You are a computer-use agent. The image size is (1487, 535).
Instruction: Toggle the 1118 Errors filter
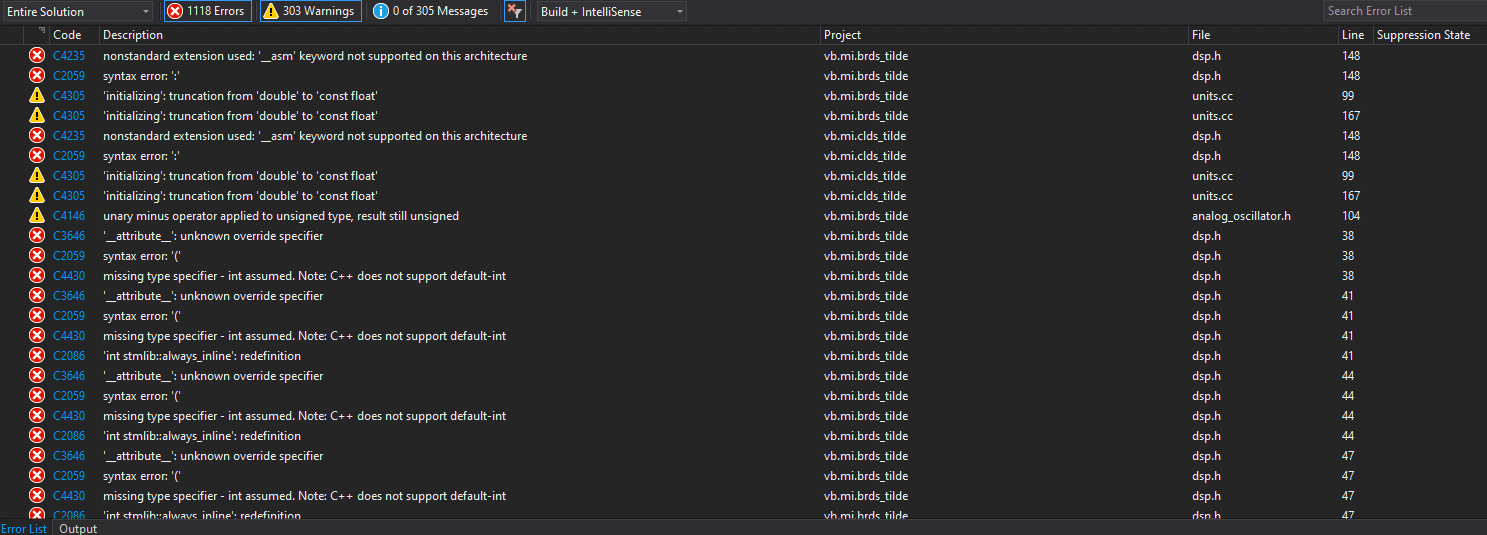207,11
